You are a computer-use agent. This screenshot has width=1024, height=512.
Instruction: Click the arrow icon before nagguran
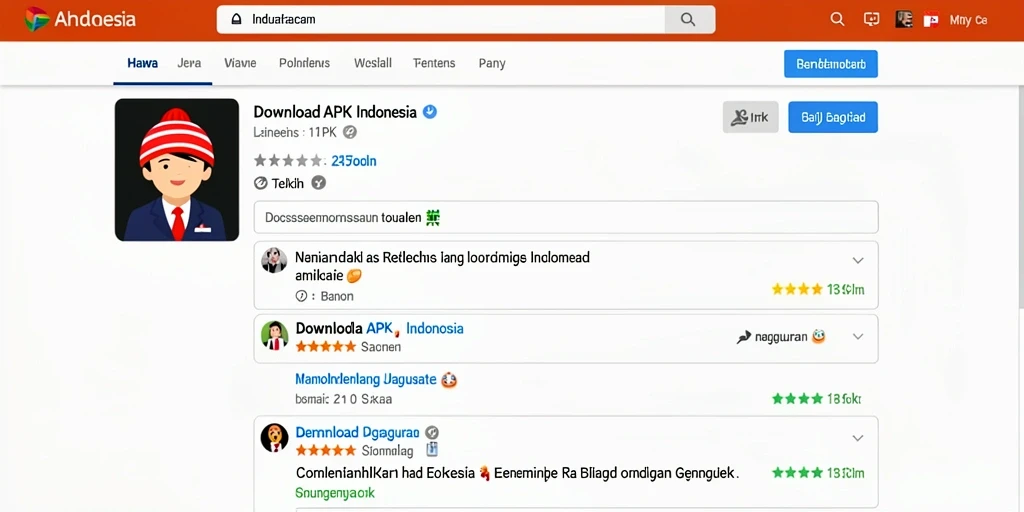pos(743,337)
